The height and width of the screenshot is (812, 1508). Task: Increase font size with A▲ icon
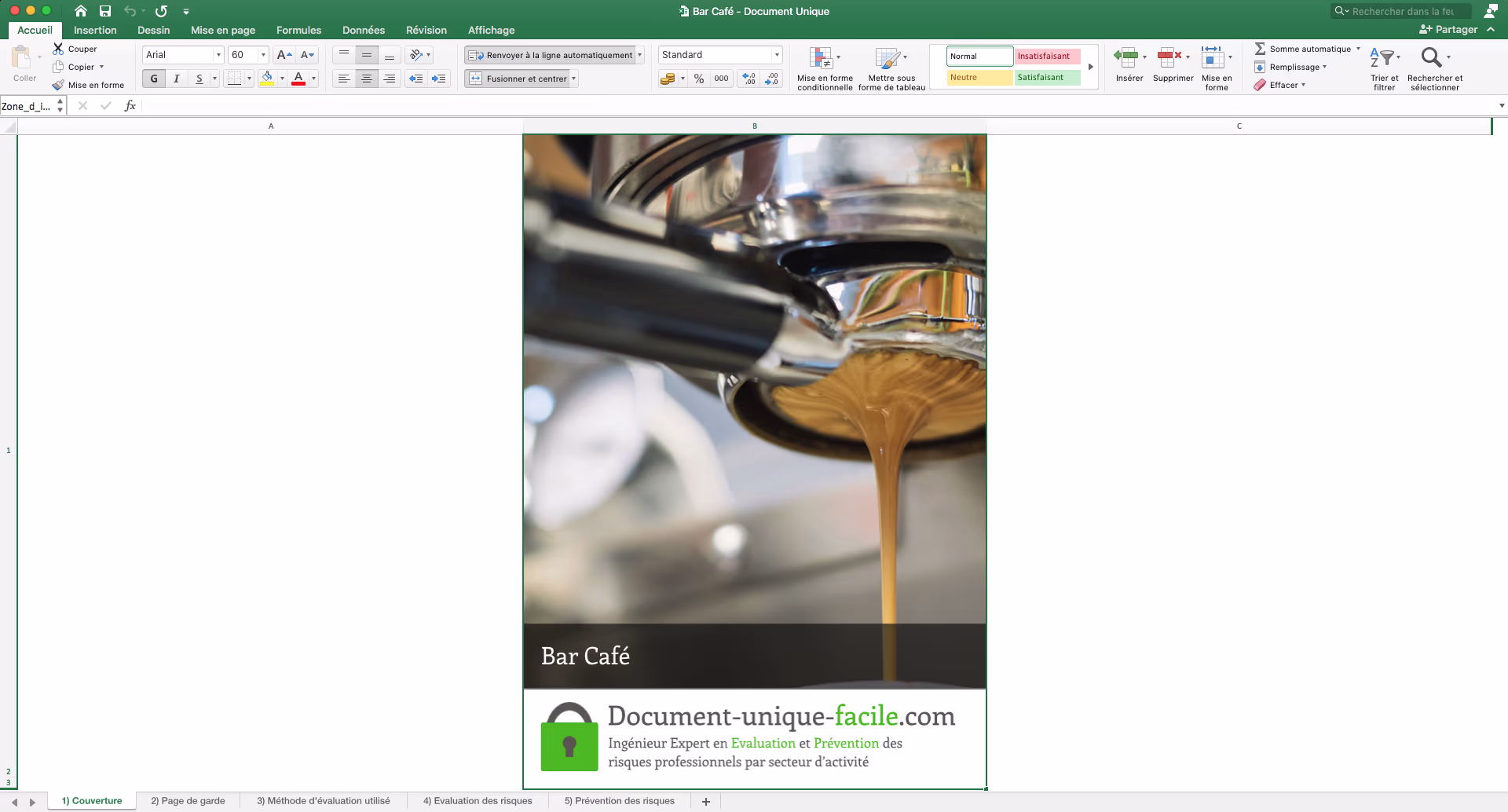click(x=284, y=55)
